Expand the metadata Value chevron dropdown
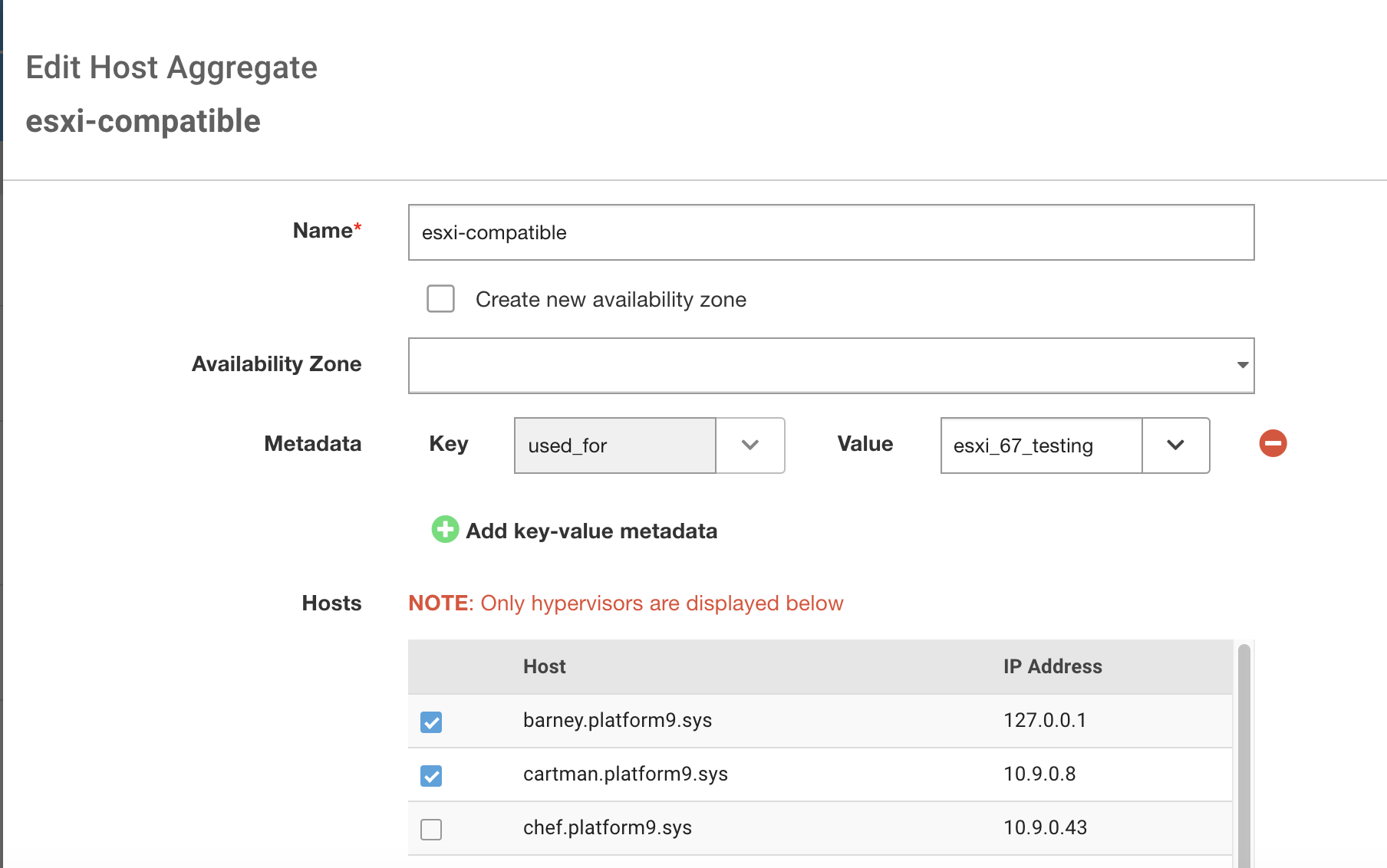1387x868 pixels. [1175, 445]
